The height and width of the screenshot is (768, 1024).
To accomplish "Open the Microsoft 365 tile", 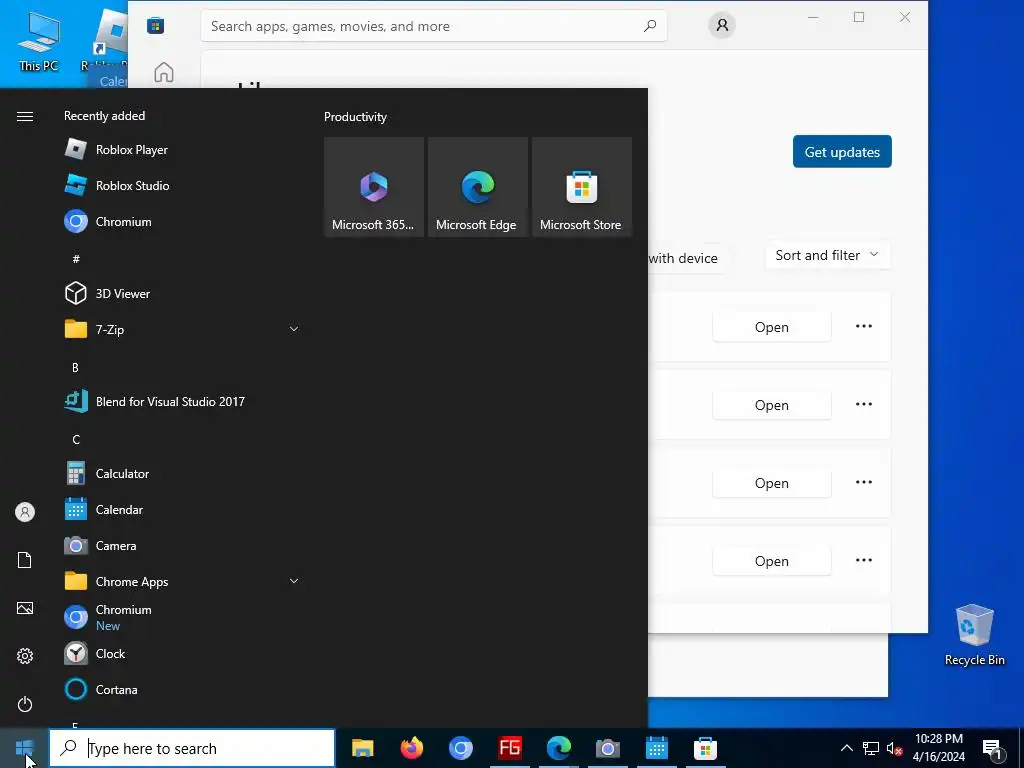I will (374, 187).
